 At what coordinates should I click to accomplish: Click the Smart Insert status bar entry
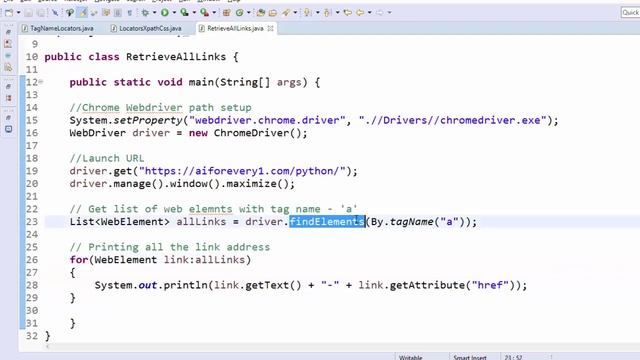(x=470, y=358)
